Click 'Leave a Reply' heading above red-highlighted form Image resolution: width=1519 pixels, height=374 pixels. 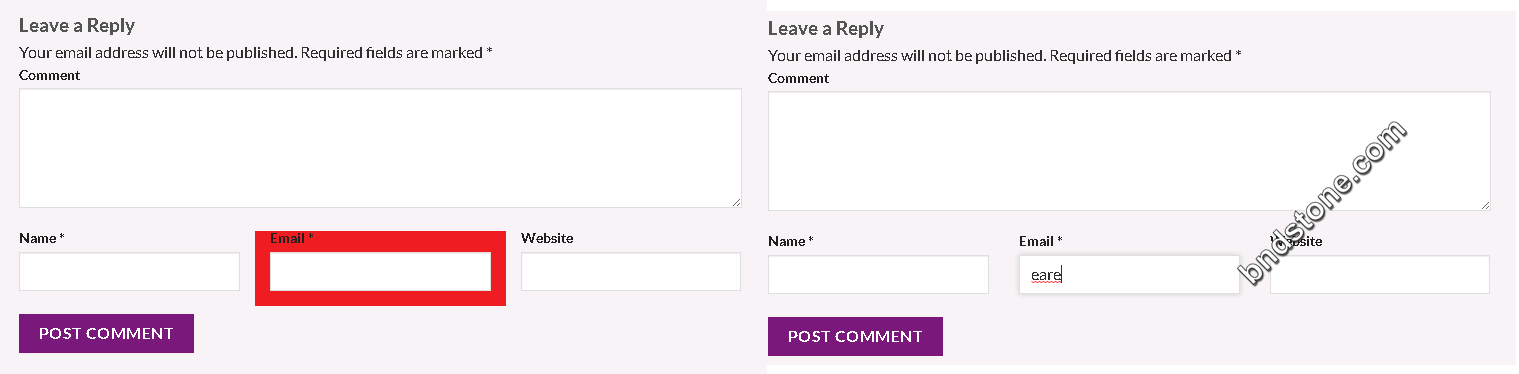(x=77, y=25)
